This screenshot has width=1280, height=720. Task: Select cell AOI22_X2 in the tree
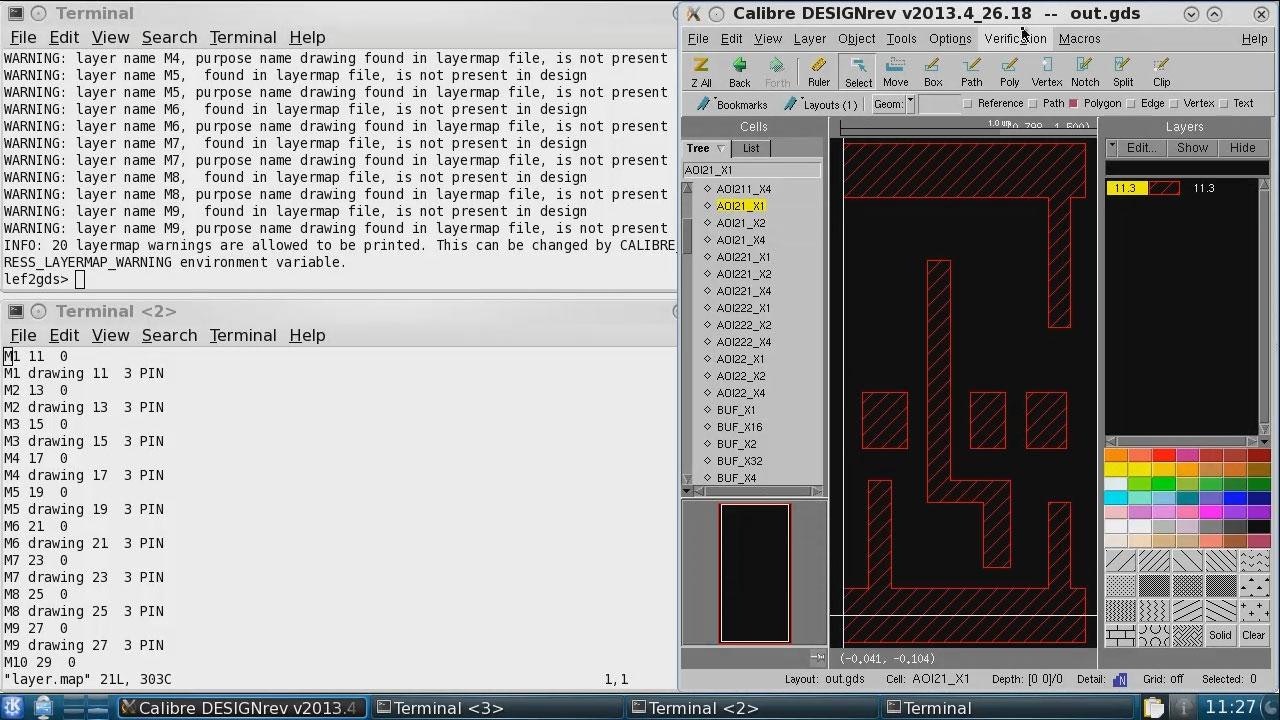(x=741, y=376)
